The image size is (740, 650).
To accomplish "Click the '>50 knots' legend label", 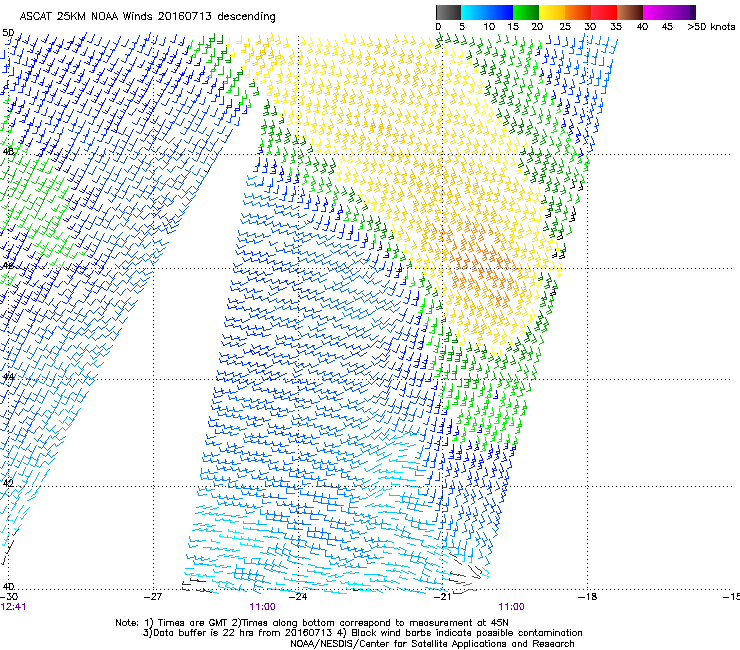I will [x=711, y=27].
